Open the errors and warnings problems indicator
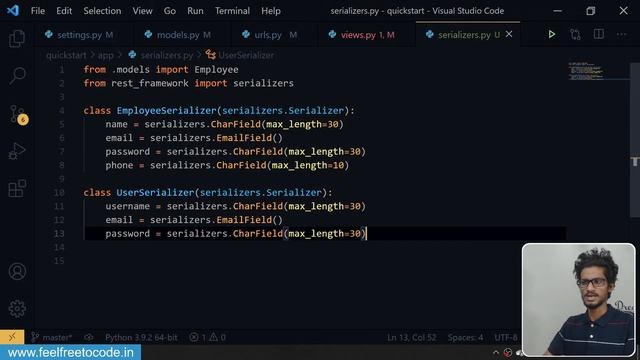 [x=208, y=338]
